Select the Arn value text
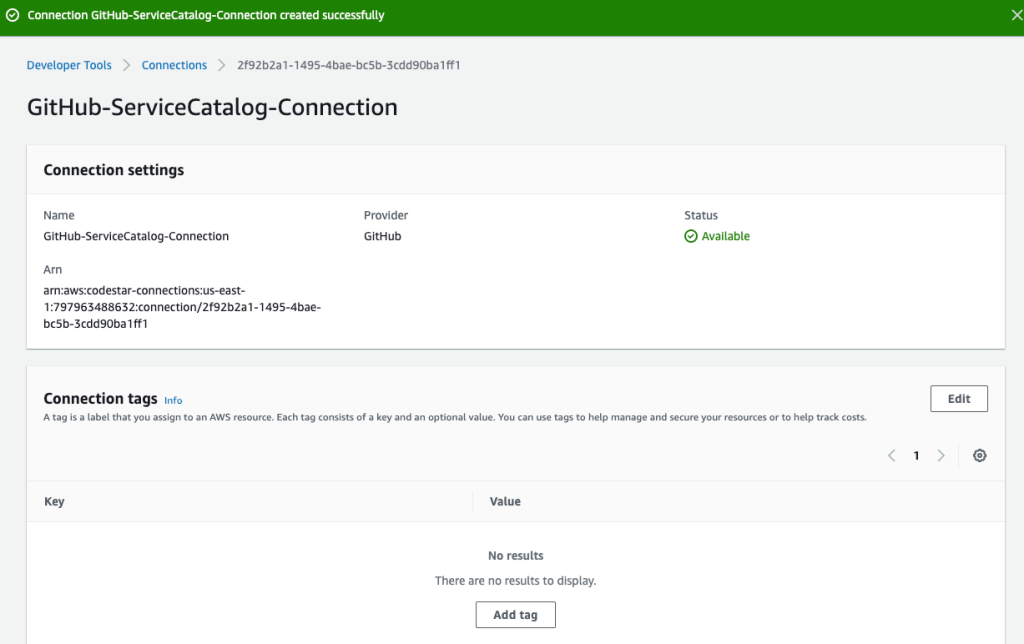Image resolution: width=1024 pixels, height=644 pixels. coord(182,307)
